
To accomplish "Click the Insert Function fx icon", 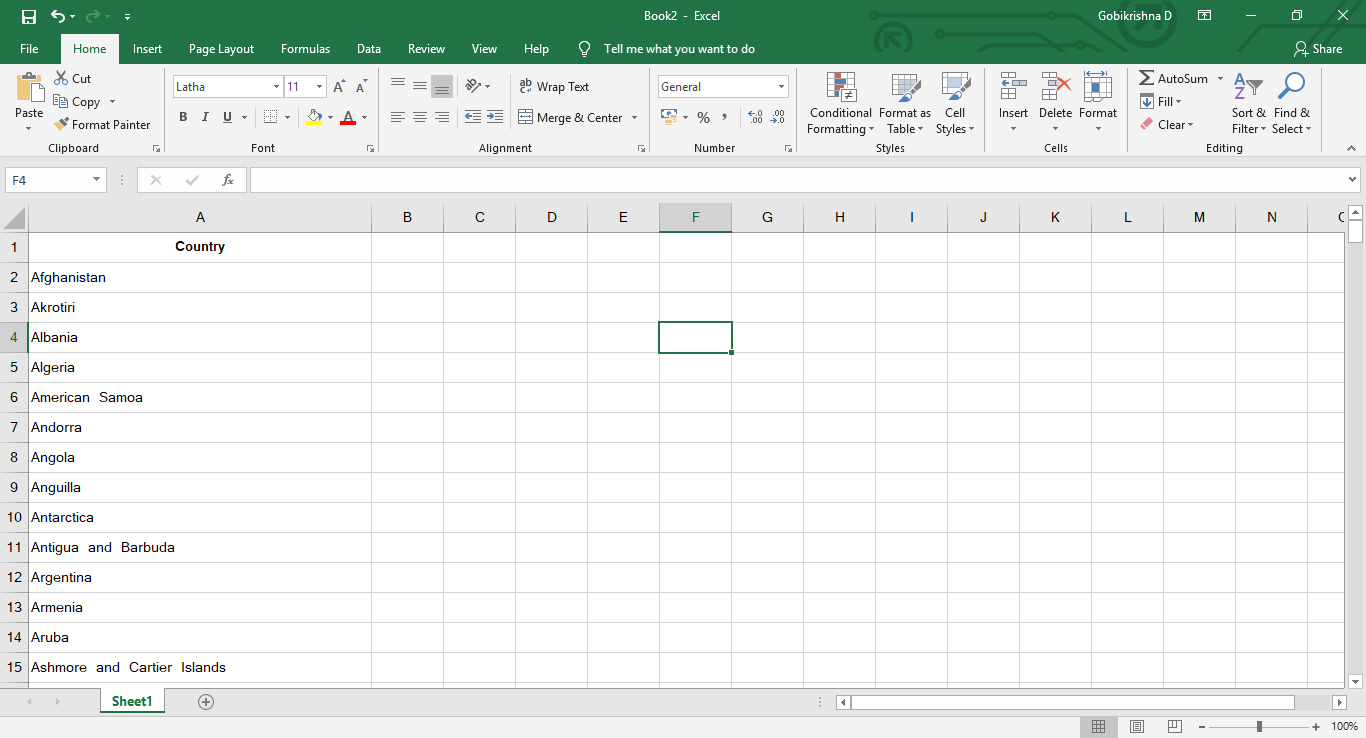I will click(228, 180).
